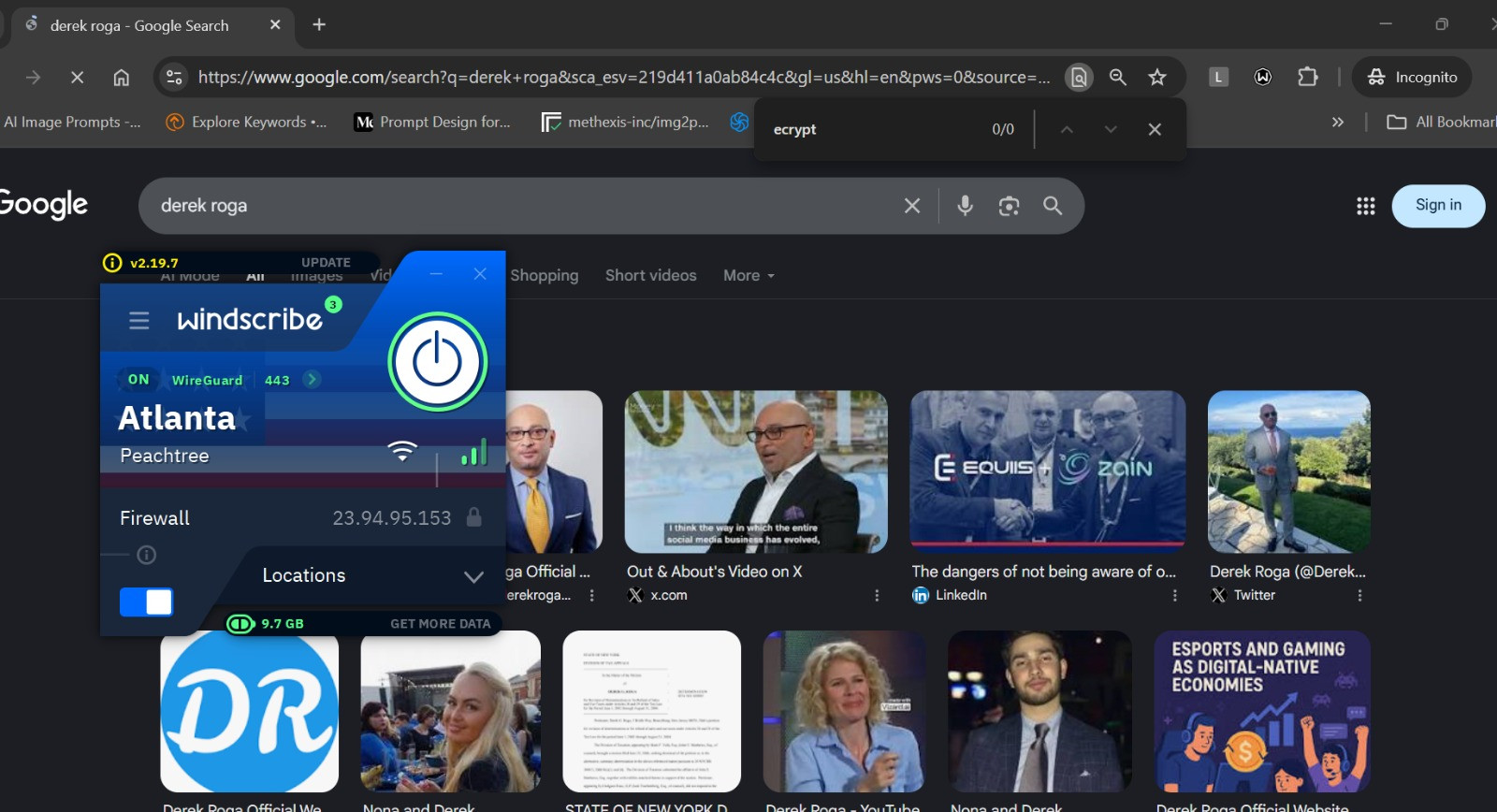
Task: Close the Windscribe window
Action: coord(480,273)
